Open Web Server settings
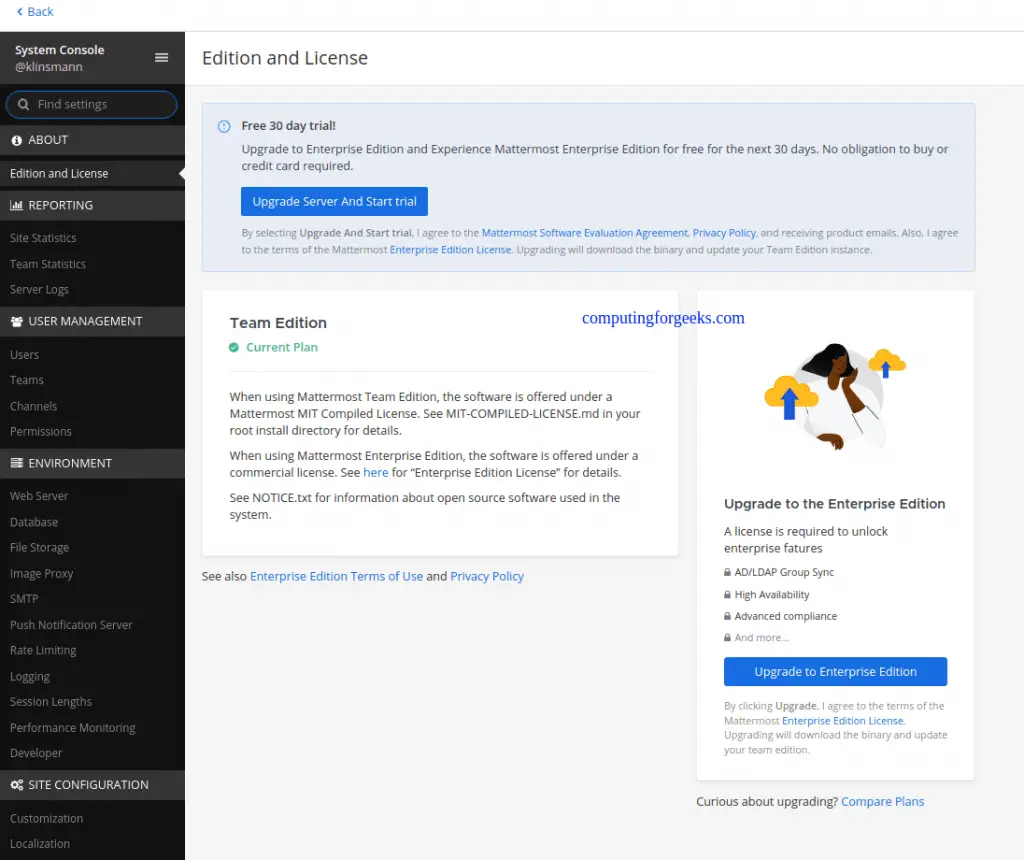This screenshot has width=1024, height=860. 39,496
